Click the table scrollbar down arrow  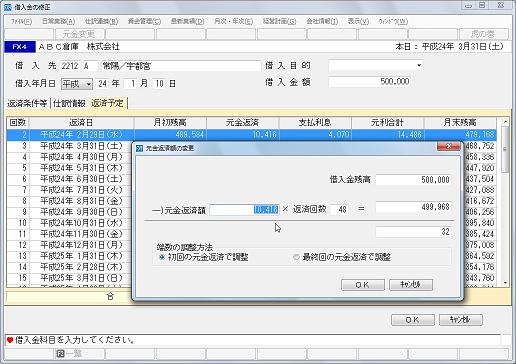pyautogui.click(x=505, y=283)
